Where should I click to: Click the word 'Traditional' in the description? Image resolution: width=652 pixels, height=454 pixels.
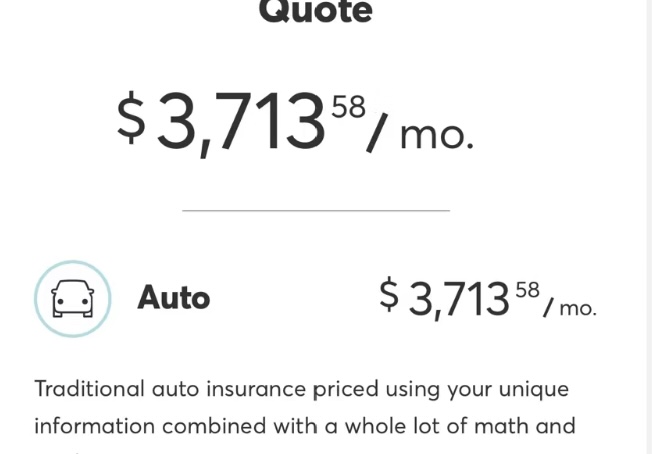(89, 389)
